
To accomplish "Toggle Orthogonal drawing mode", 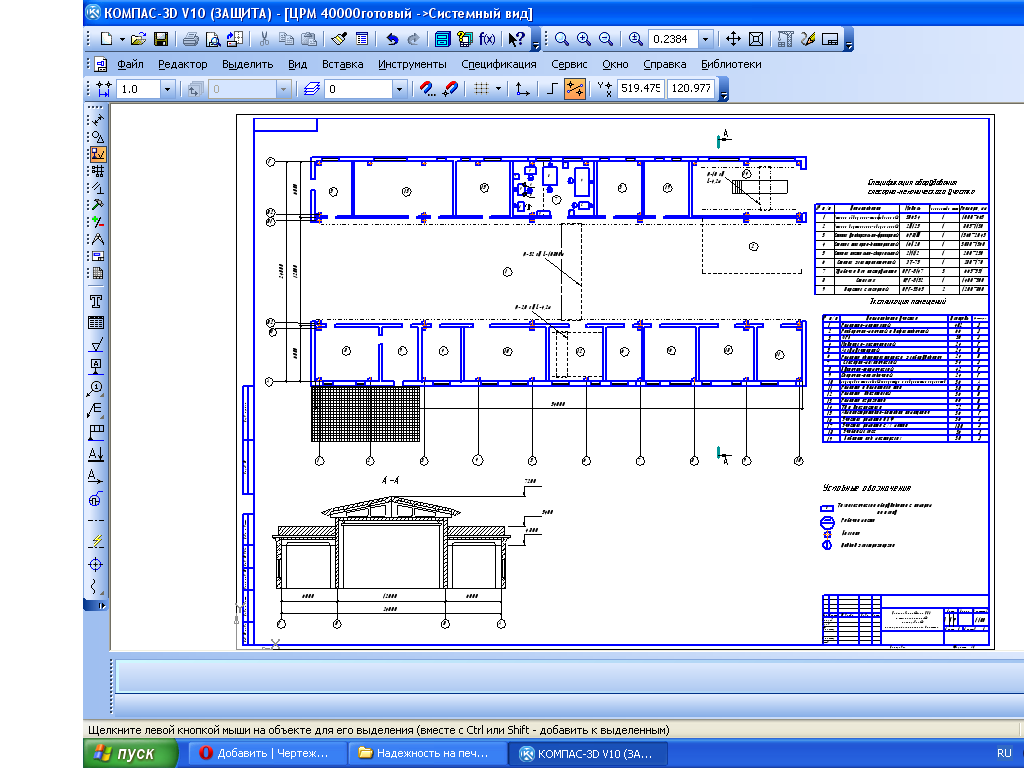I will tap(552, 89).
